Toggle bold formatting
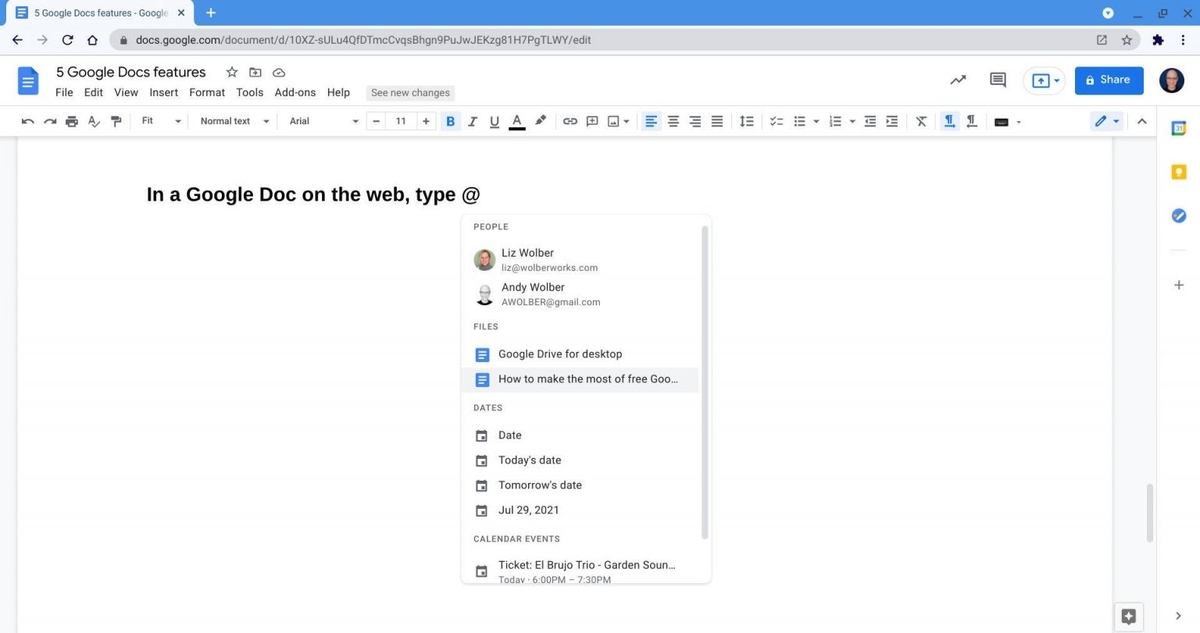Screen dimensions: 1200x633 (450, 121)
